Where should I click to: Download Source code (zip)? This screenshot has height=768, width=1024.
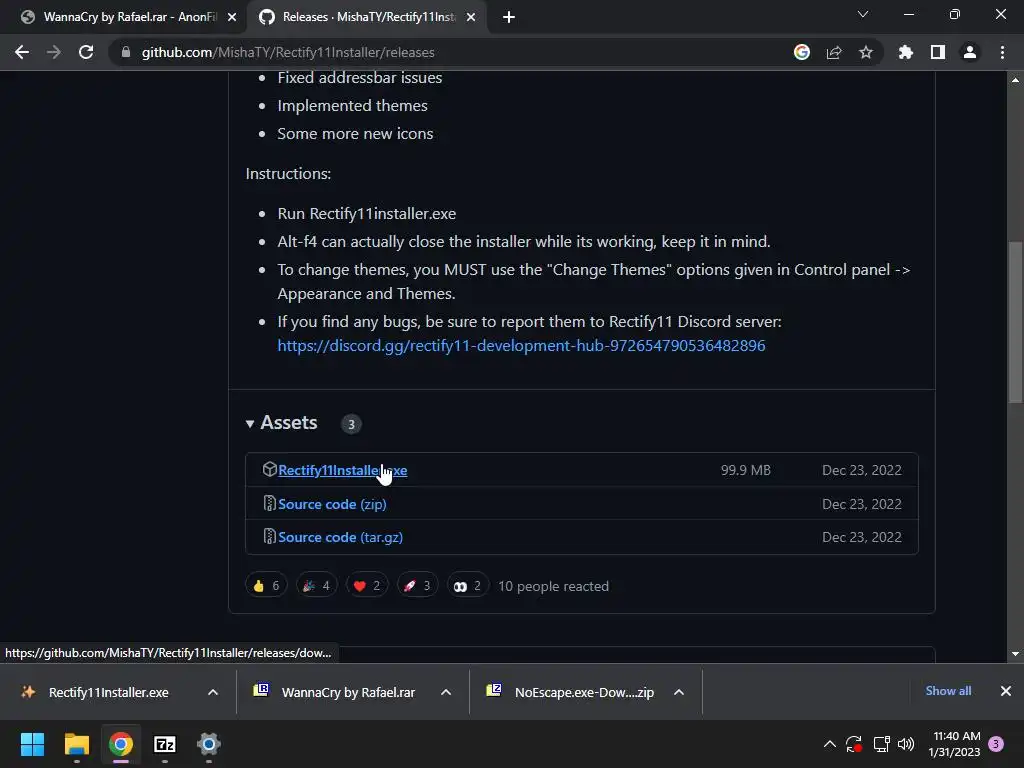tap(332, 504)
